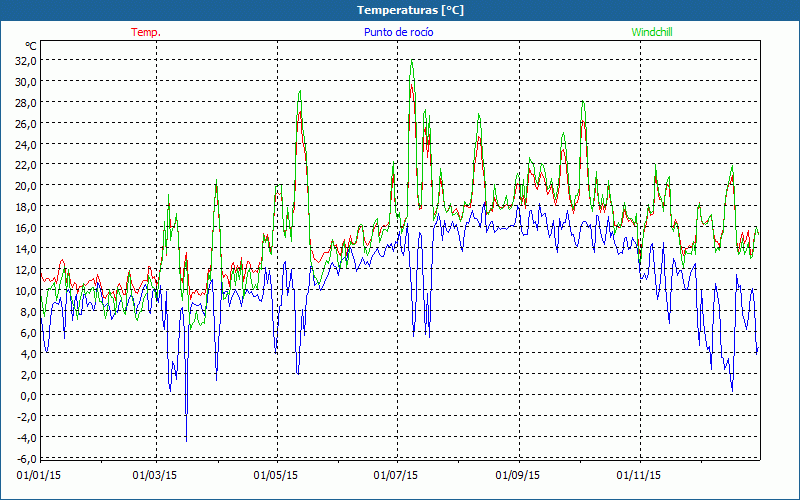Click the 18,0 y-axis value

click(26, 207)
